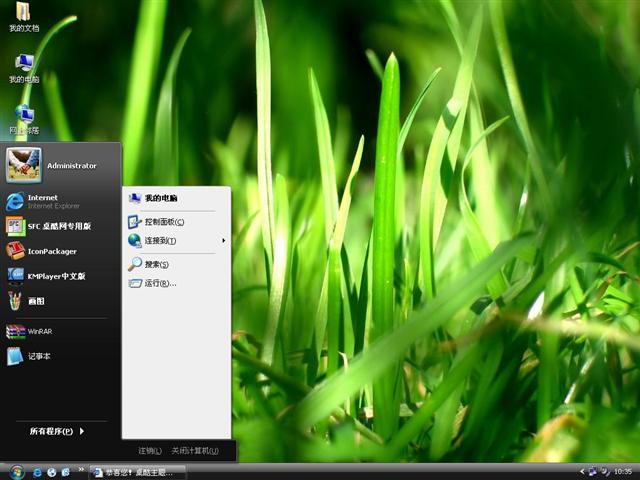Click the volume tray icon
Screen dimensions: 640x480
coord(605,472)
